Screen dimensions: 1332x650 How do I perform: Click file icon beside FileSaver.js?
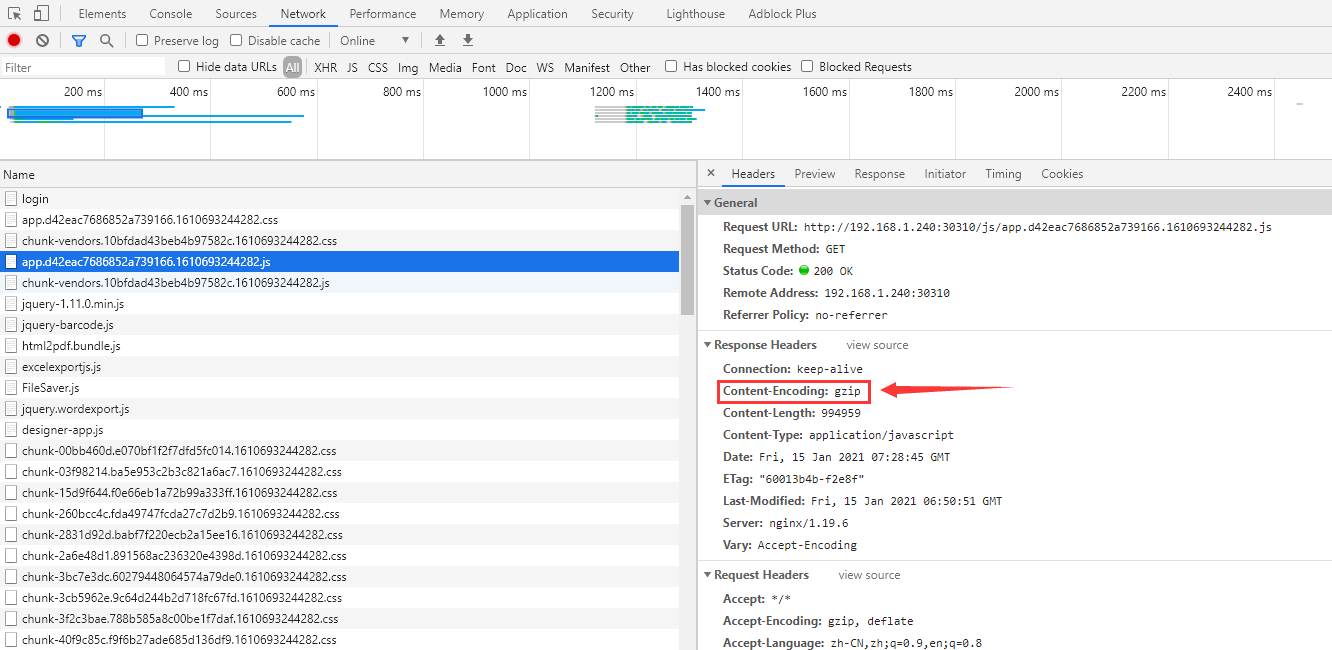(11, 388)
